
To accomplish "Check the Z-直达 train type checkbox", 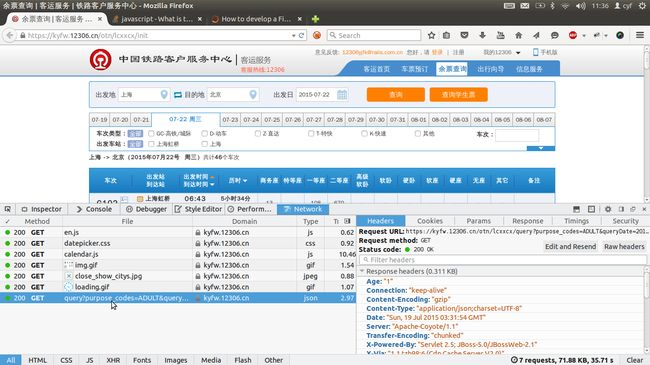I will [257, 134].
